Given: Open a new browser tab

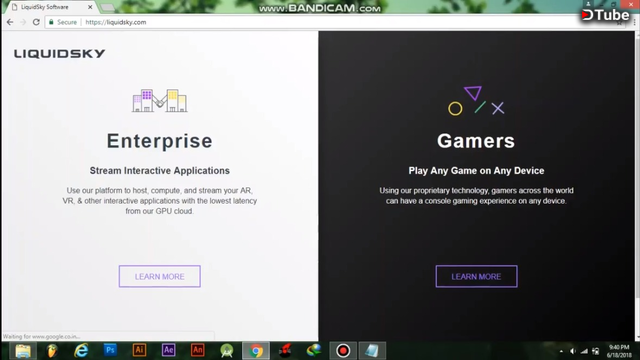Looking at the screenshot, I should pyautogui.click(x=107, y=8).
